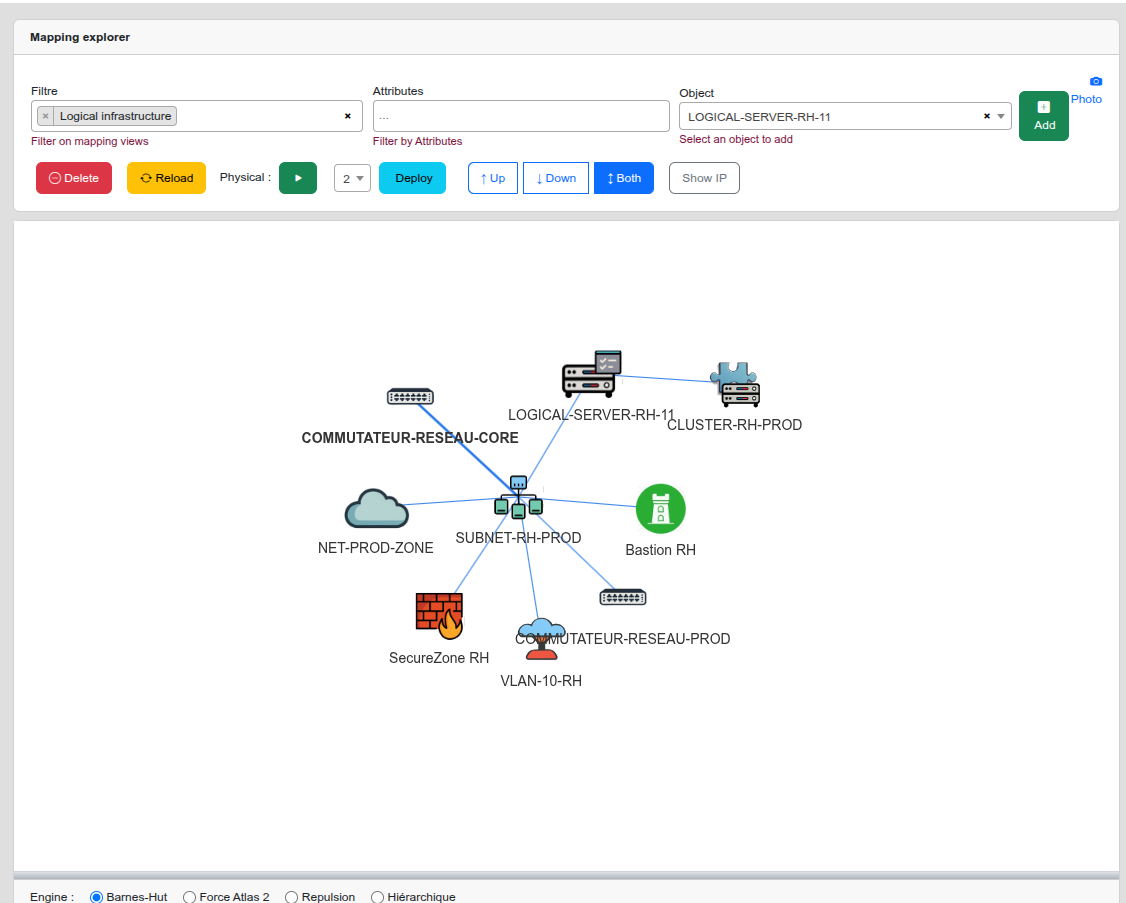Select the VLAN-10-RH node icon
The height and width of the screenshot is (903, 1126).
coord(541,640)
